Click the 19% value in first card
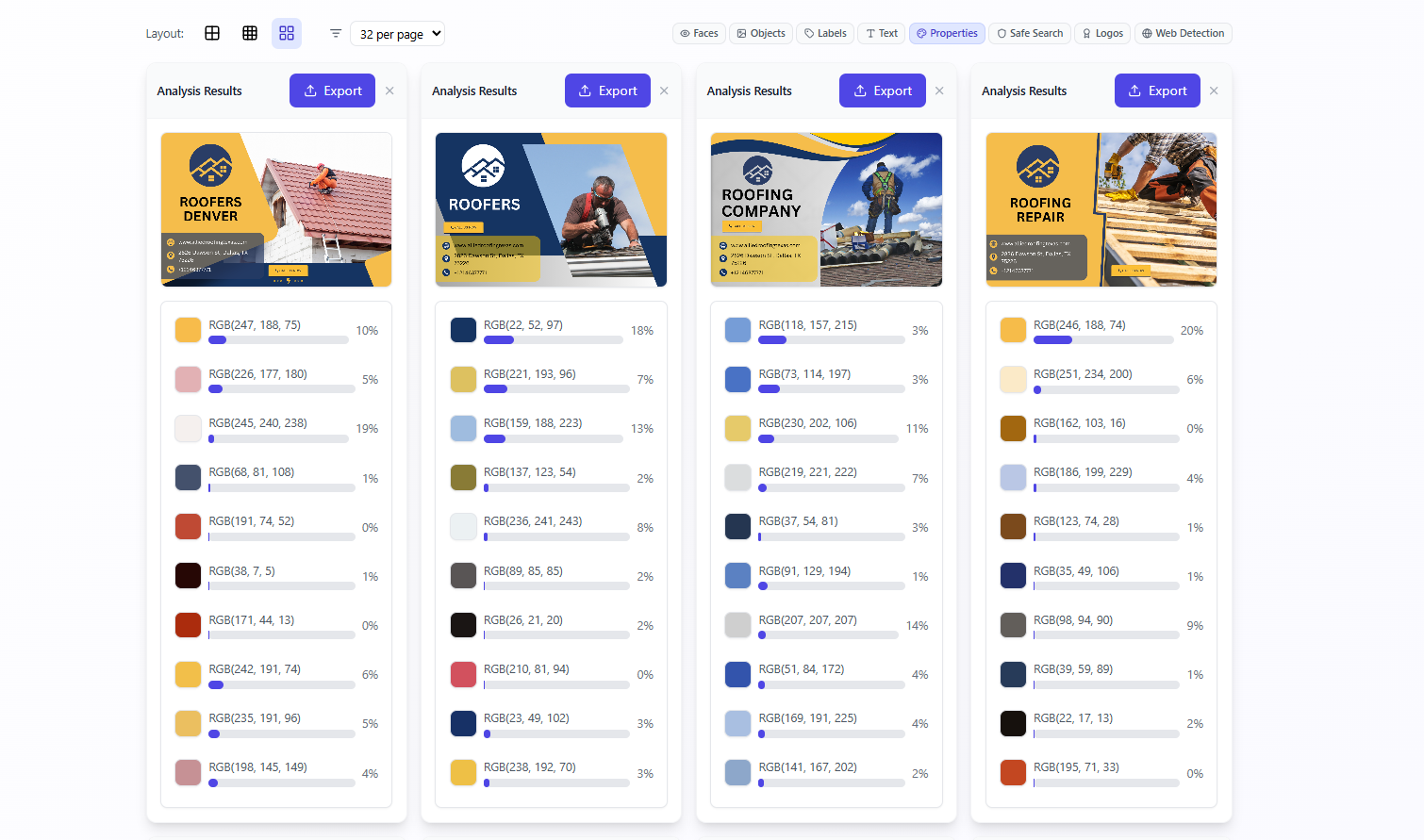Screen dimensions: 1424x840 tap(367, 429)
